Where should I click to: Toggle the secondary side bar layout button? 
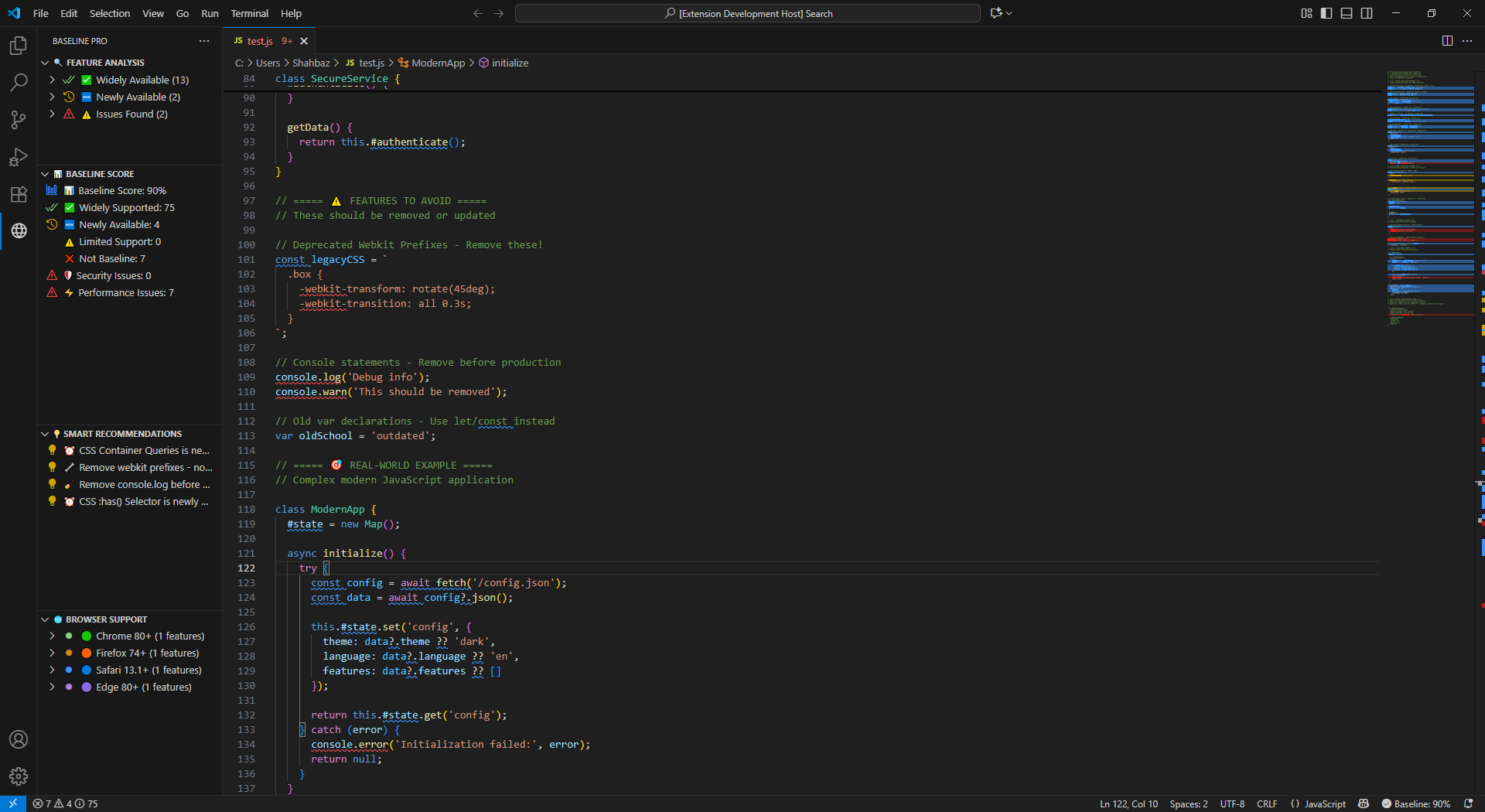pyautogui.click(x=1367, y=13)
